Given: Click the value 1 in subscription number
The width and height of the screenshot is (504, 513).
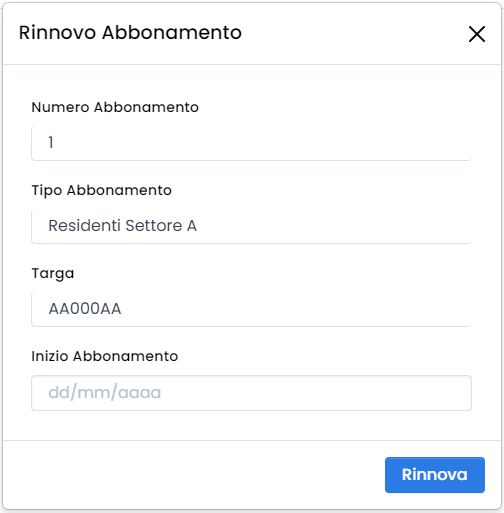Looking at the screenshot, I should (51, 143).
